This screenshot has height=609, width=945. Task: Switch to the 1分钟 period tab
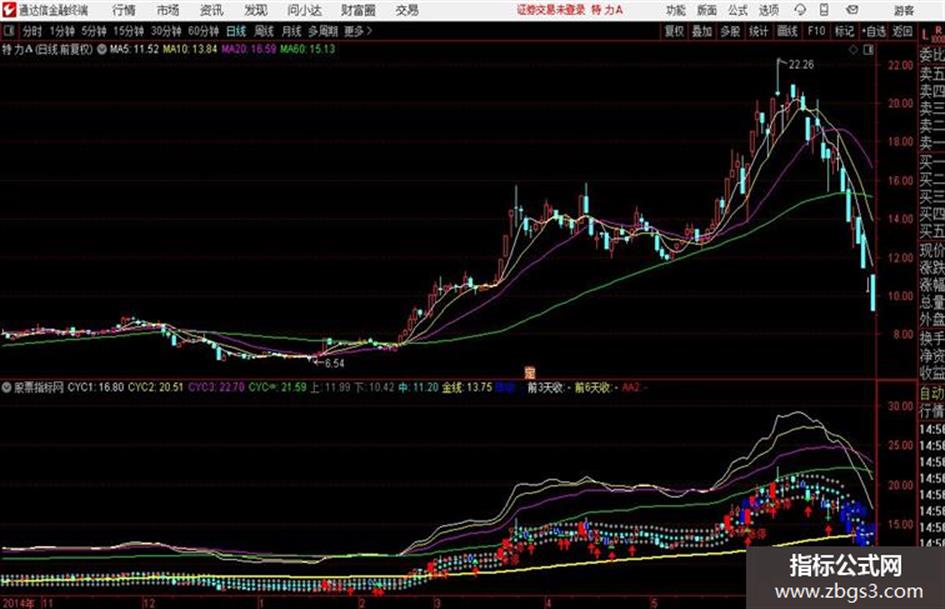pyautogui.click(x=62, y=31)
